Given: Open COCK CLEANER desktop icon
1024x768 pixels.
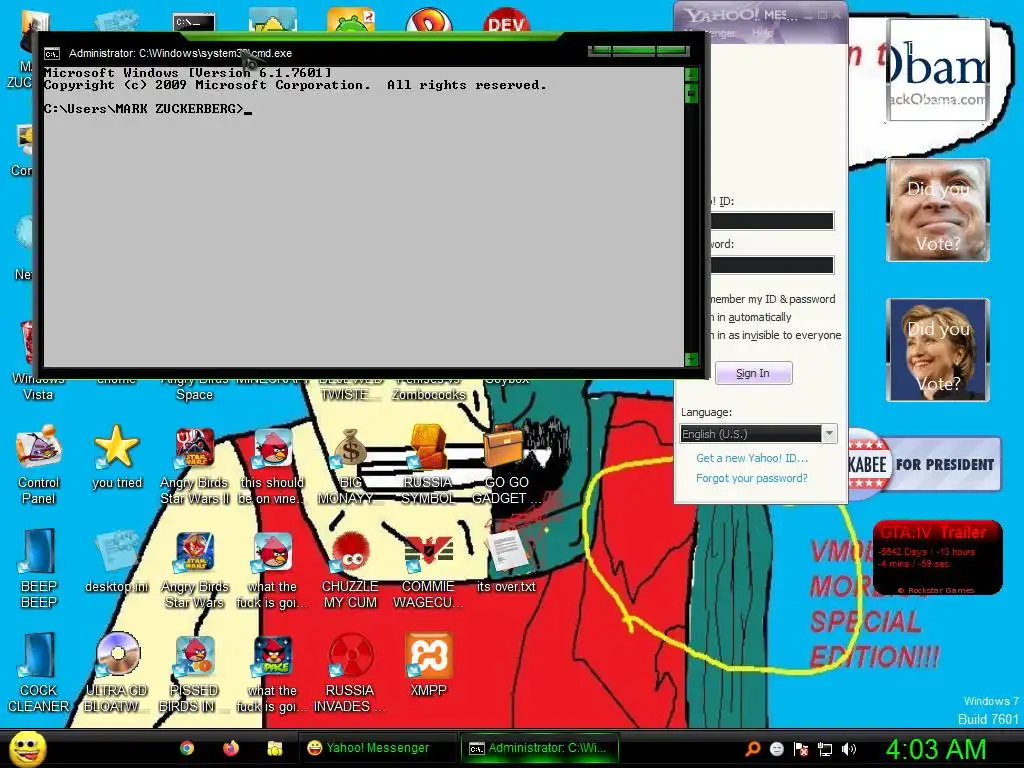Looking at the screenshot, I should point(39,673).
